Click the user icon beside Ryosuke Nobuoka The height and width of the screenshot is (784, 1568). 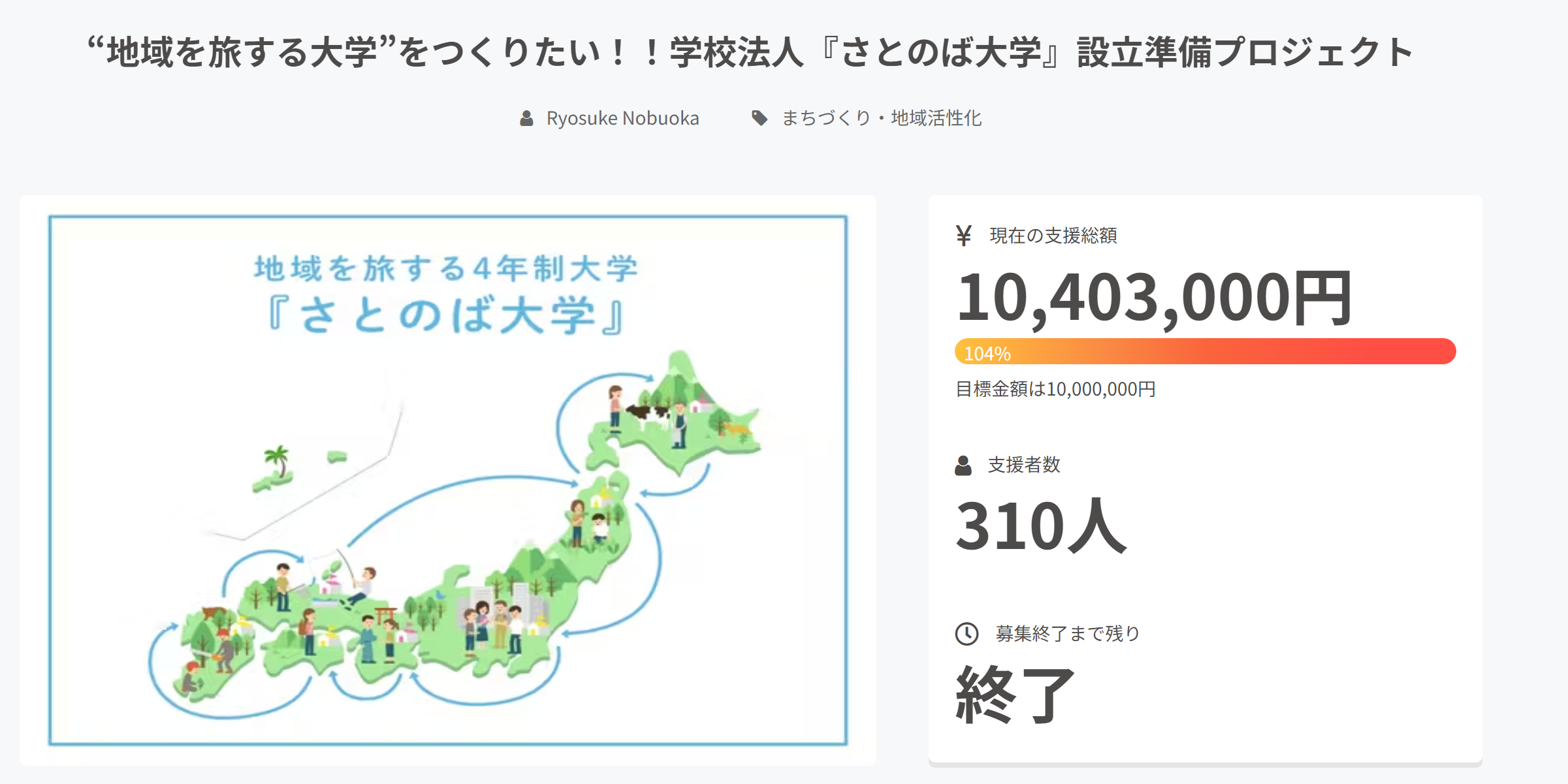(526, 118)
